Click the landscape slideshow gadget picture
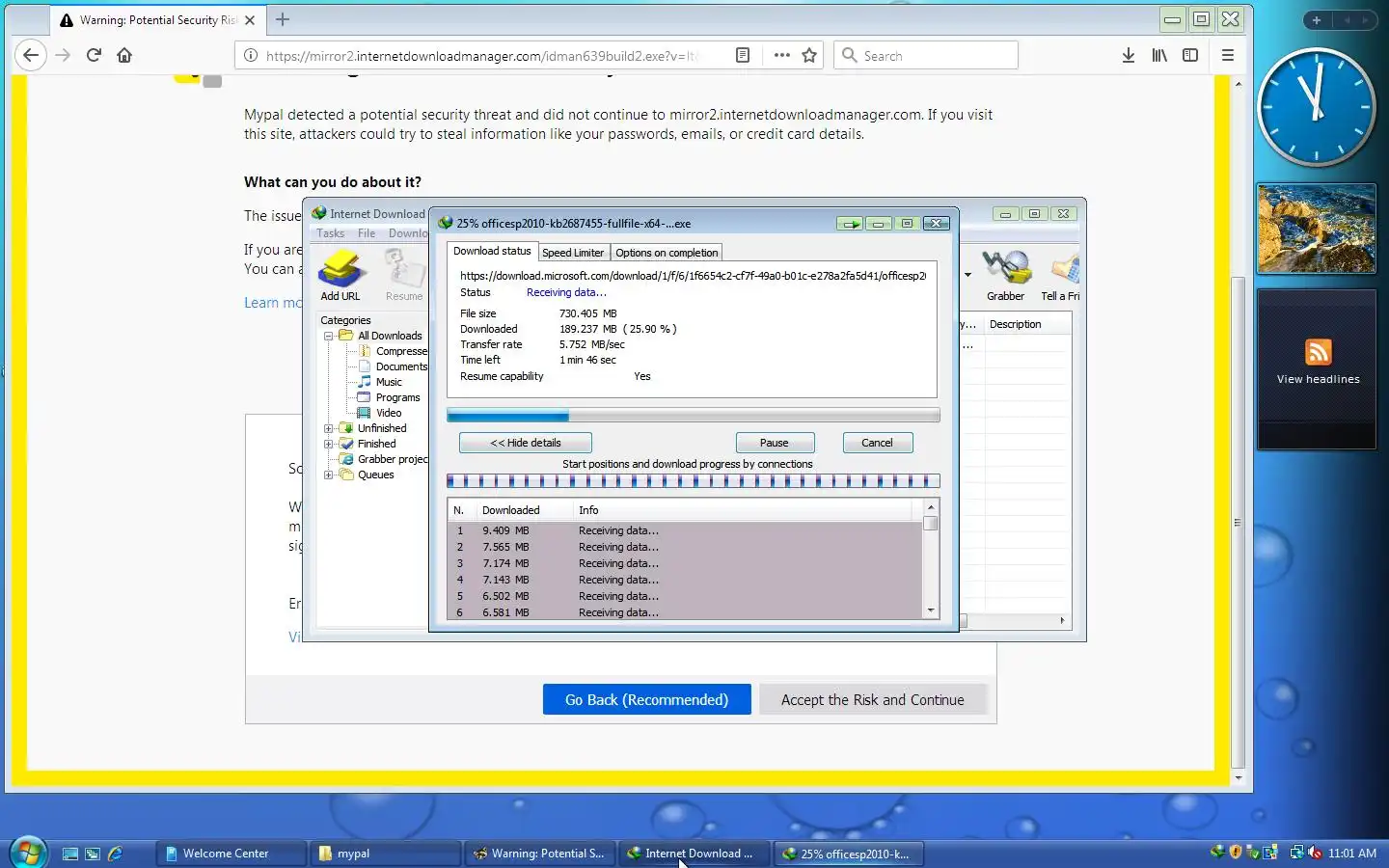 [x=1316, y=229]
